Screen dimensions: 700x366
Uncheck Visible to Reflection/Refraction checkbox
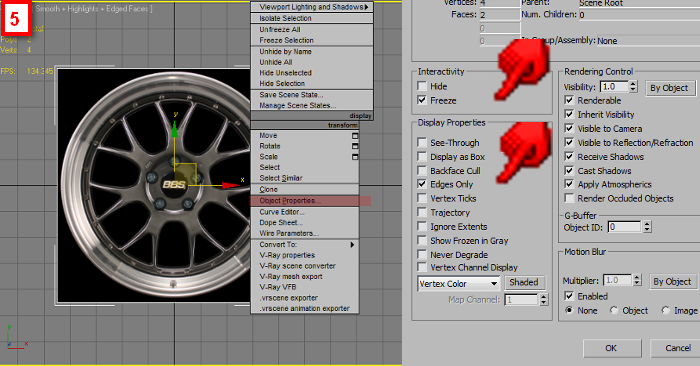coord(569,142)
